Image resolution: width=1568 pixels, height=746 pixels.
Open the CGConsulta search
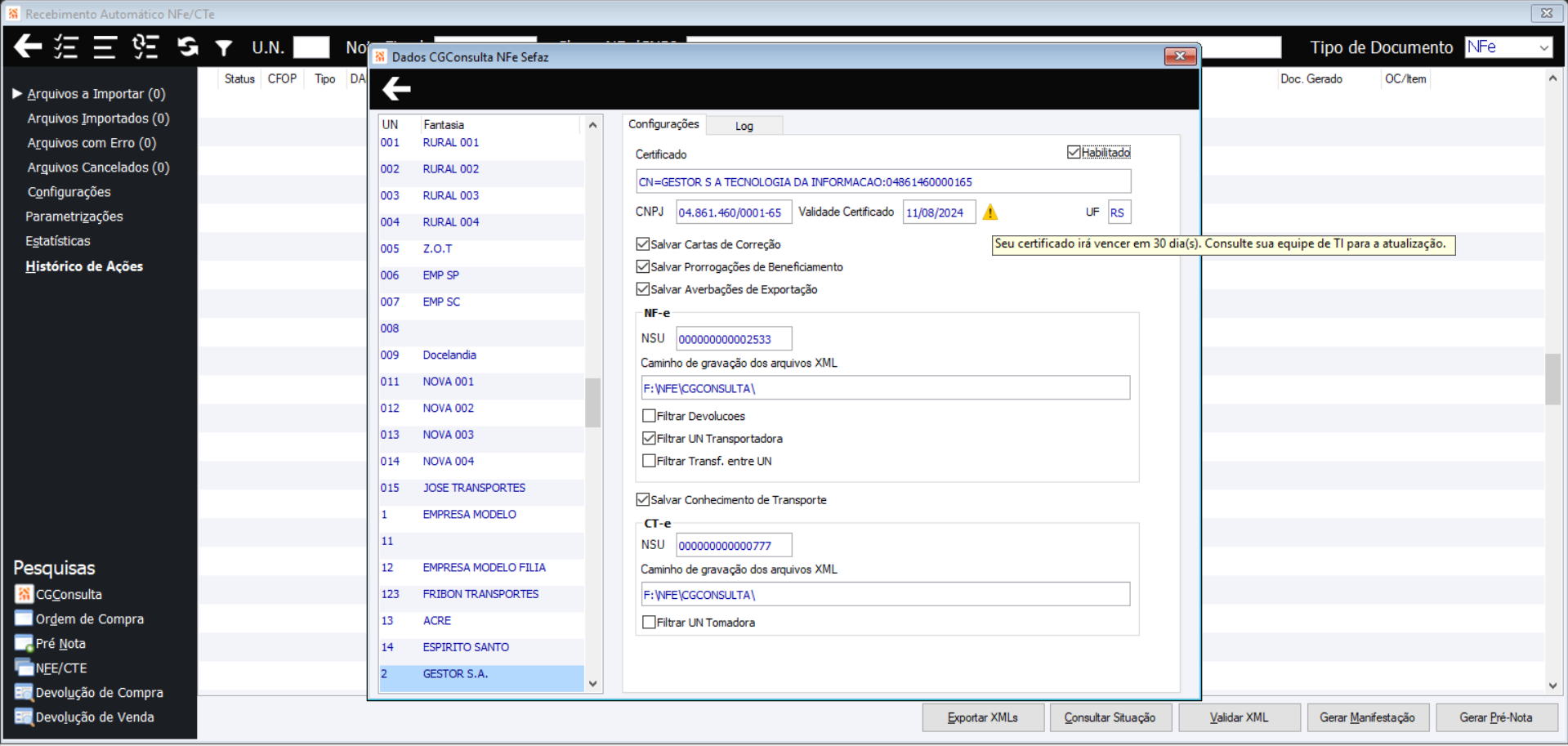tap(58, 594)
